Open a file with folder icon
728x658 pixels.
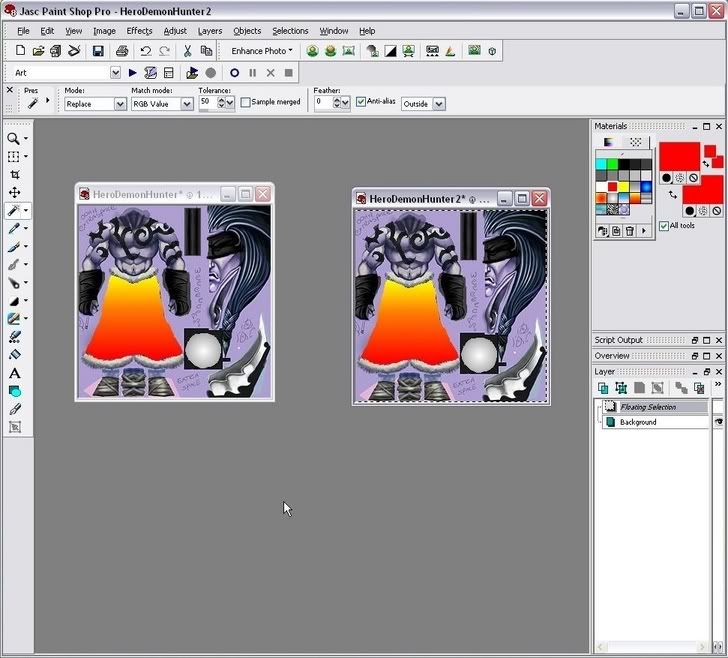pos(38,51)
